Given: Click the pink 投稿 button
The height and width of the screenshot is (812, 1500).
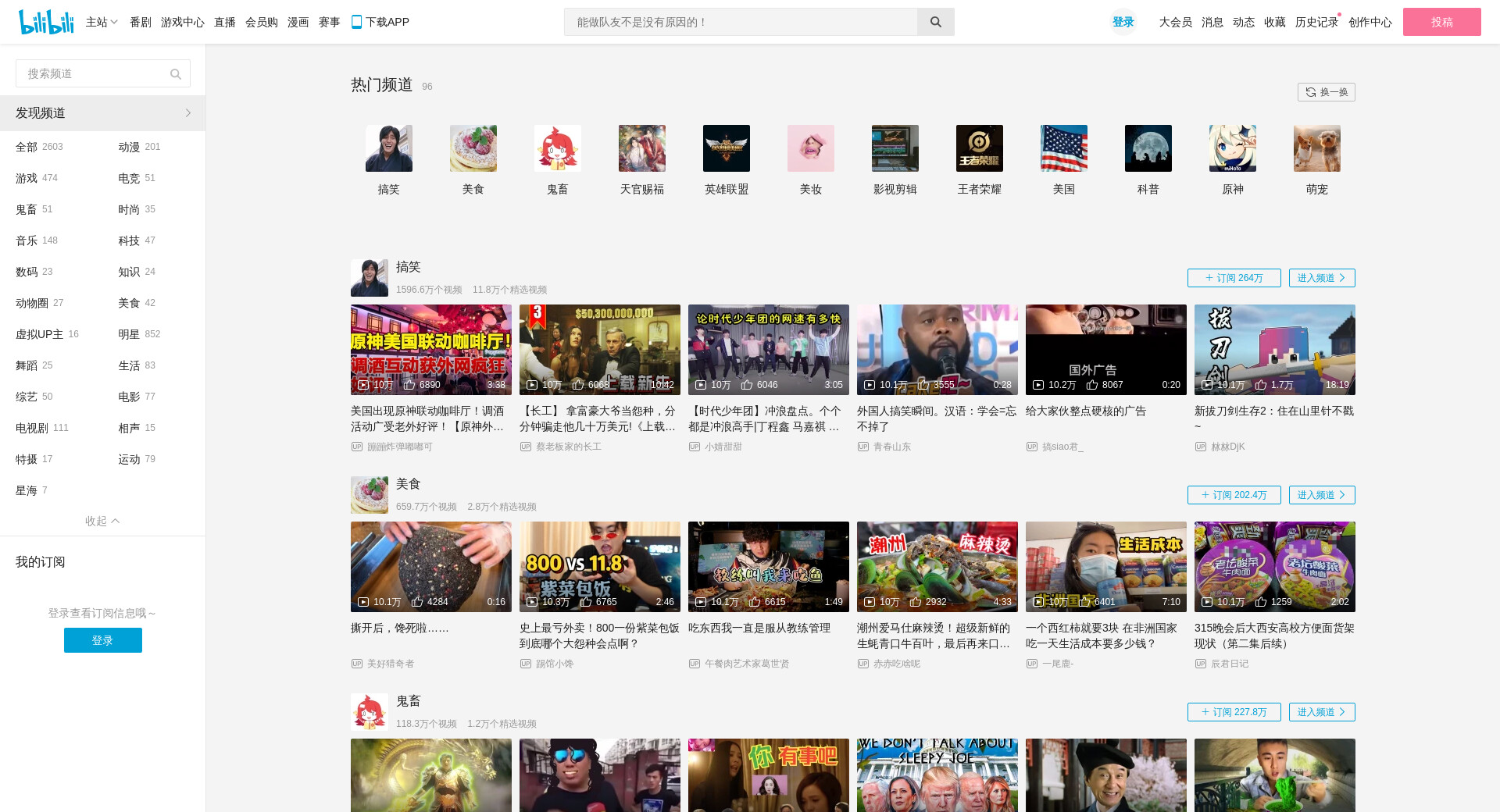Looking at the screenshot, I should (1441, 22).
